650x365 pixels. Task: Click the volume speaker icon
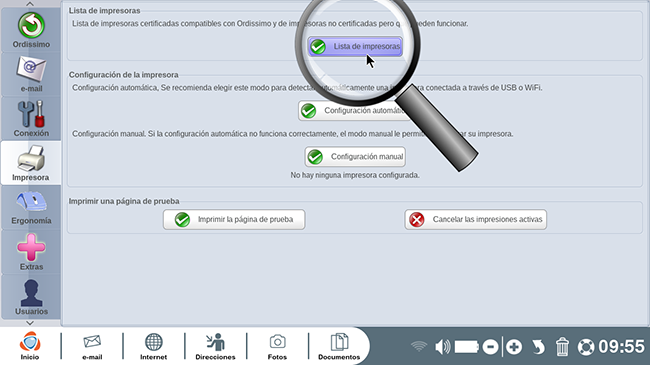point(443,347)
